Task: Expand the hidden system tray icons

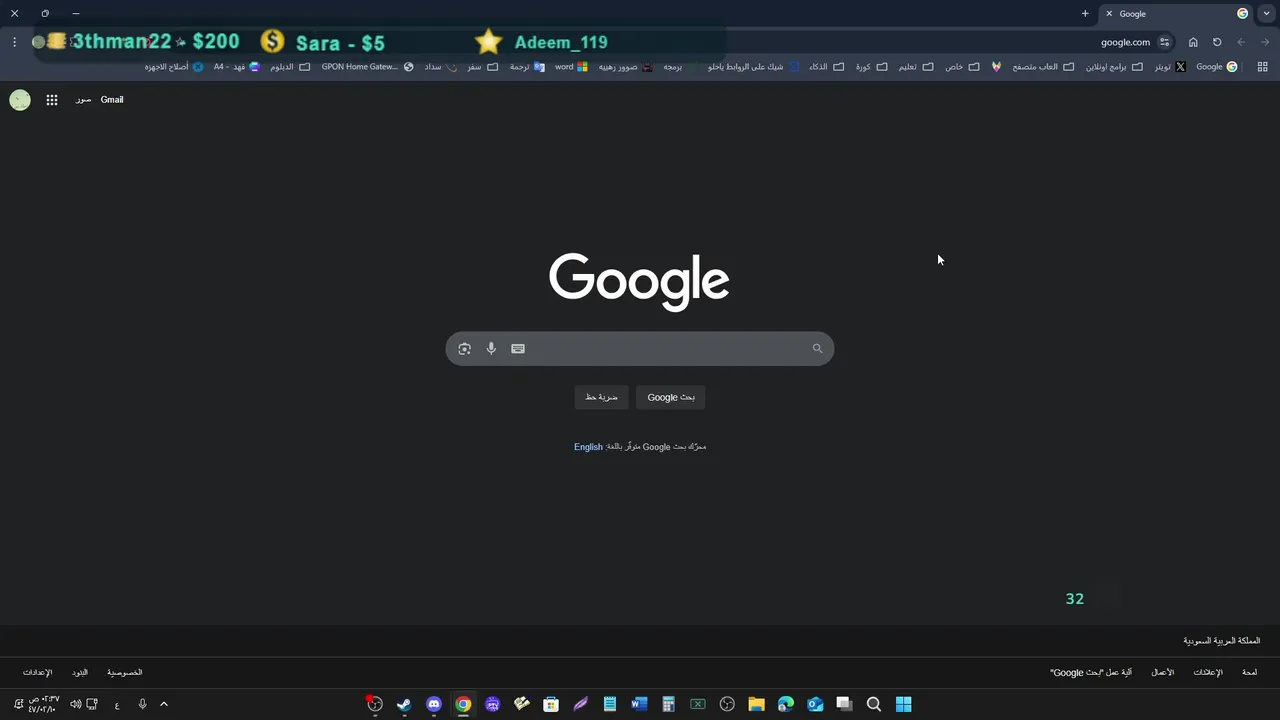Action: click(164, 704)
